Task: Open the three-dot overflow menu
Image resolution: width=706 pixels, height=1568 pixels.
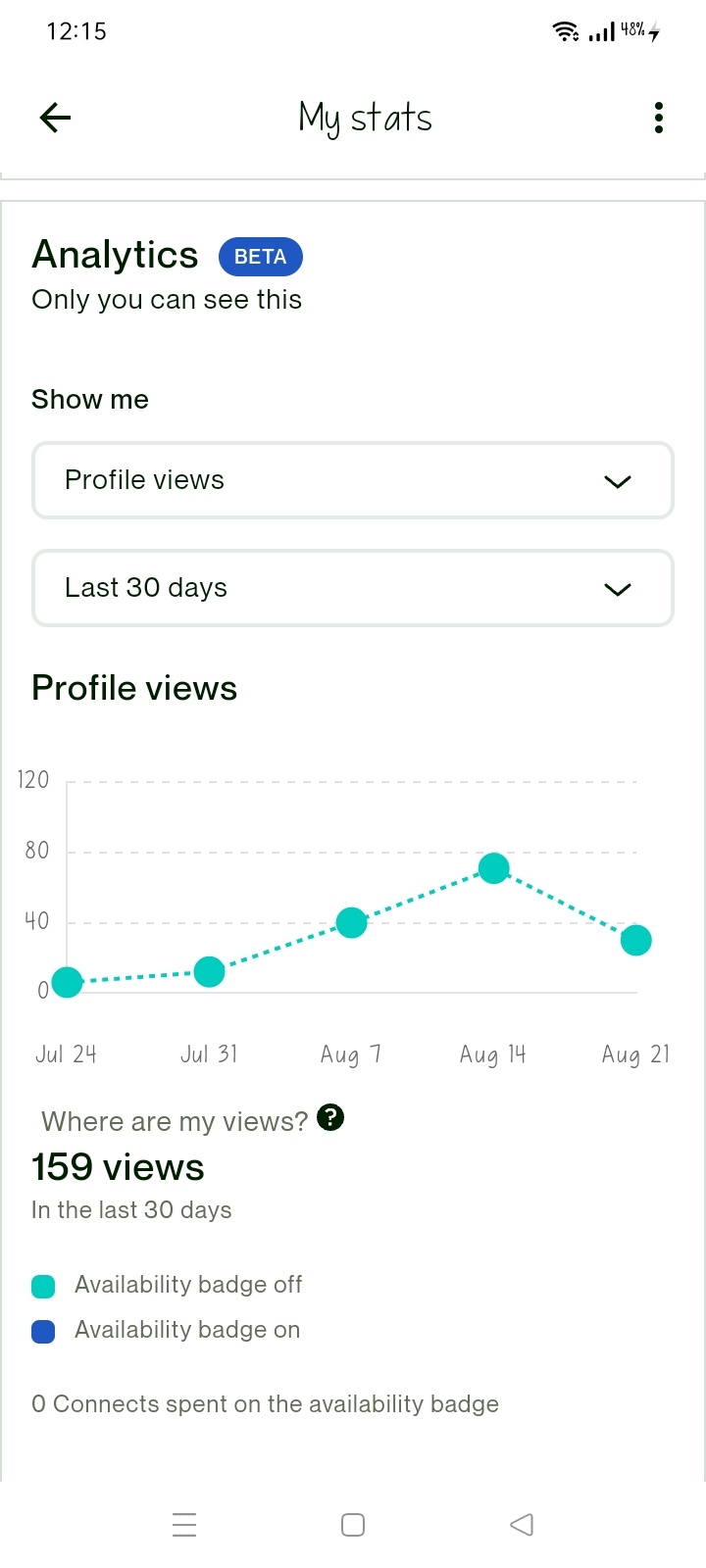Action: (659, 118)
